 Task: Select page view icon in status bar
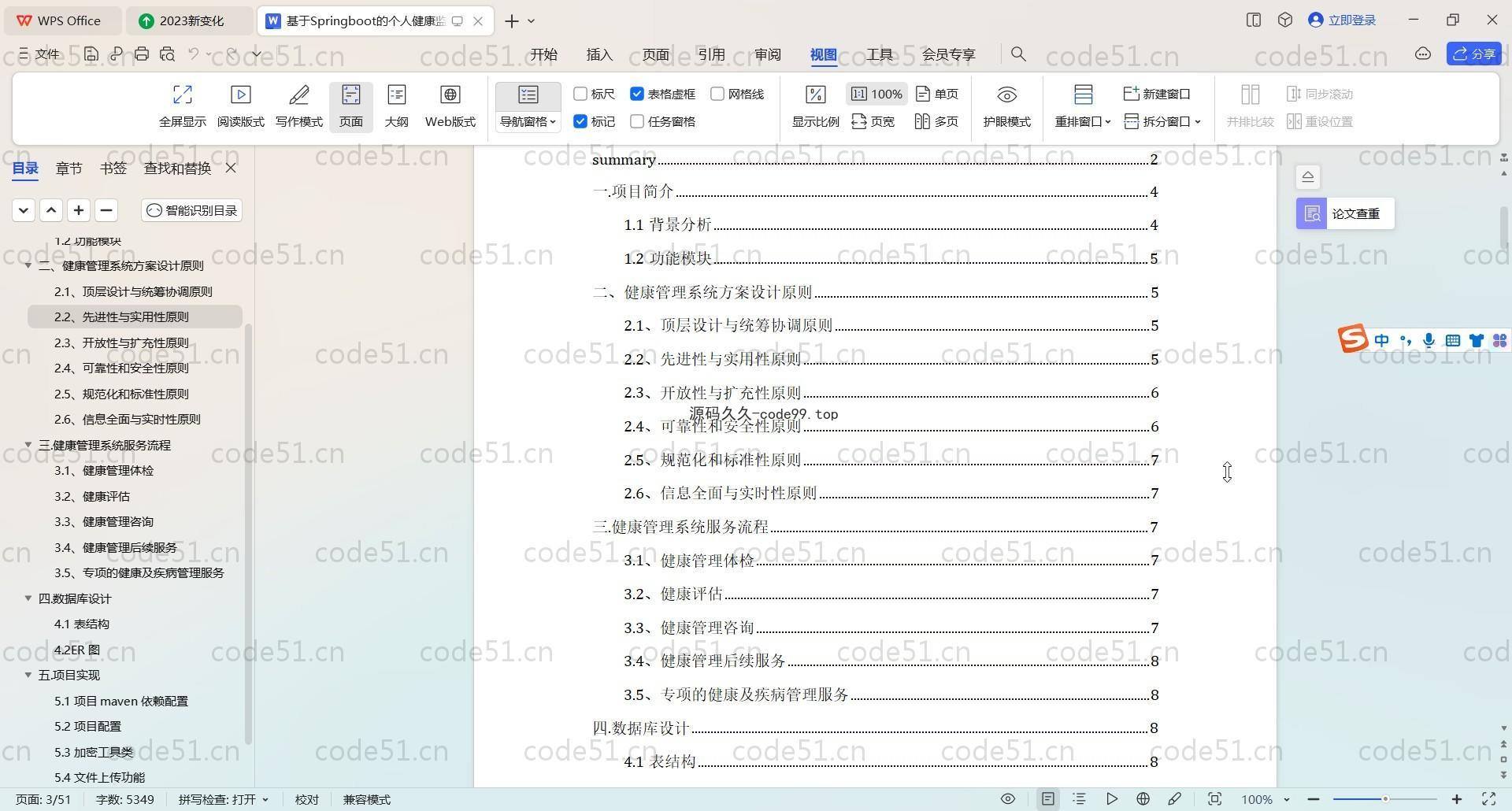(x=1048, y=799)
